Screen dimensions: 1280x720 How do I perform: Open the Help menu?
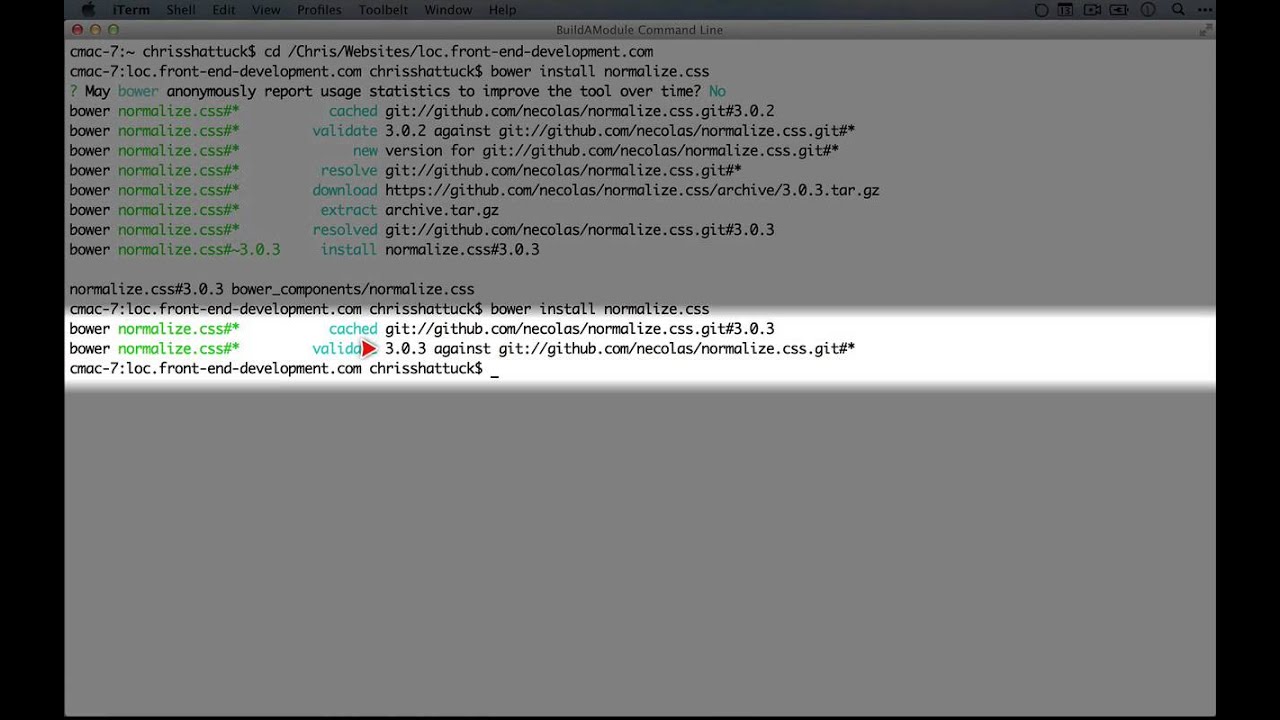(502, 10)
